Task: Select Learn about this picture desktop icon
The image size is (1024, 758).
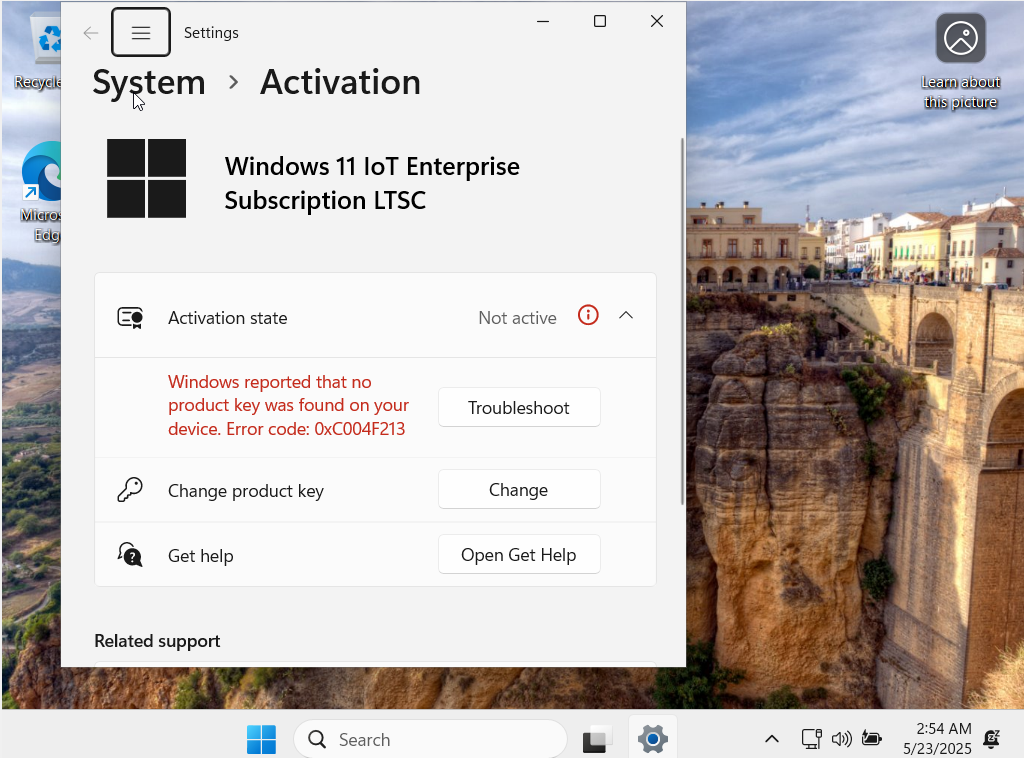Action: pos(960,62)
